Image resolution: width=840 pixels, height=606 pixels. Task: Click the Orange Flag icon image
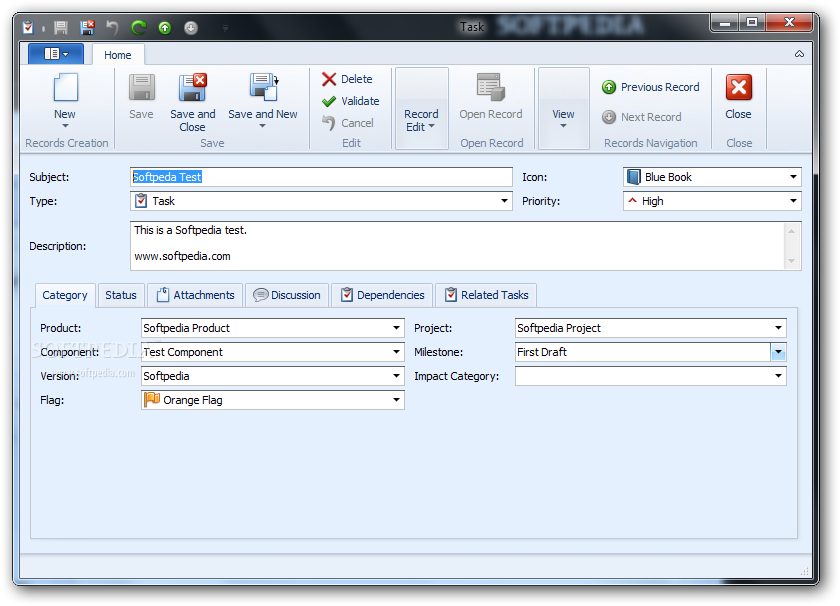coord(152,400)
